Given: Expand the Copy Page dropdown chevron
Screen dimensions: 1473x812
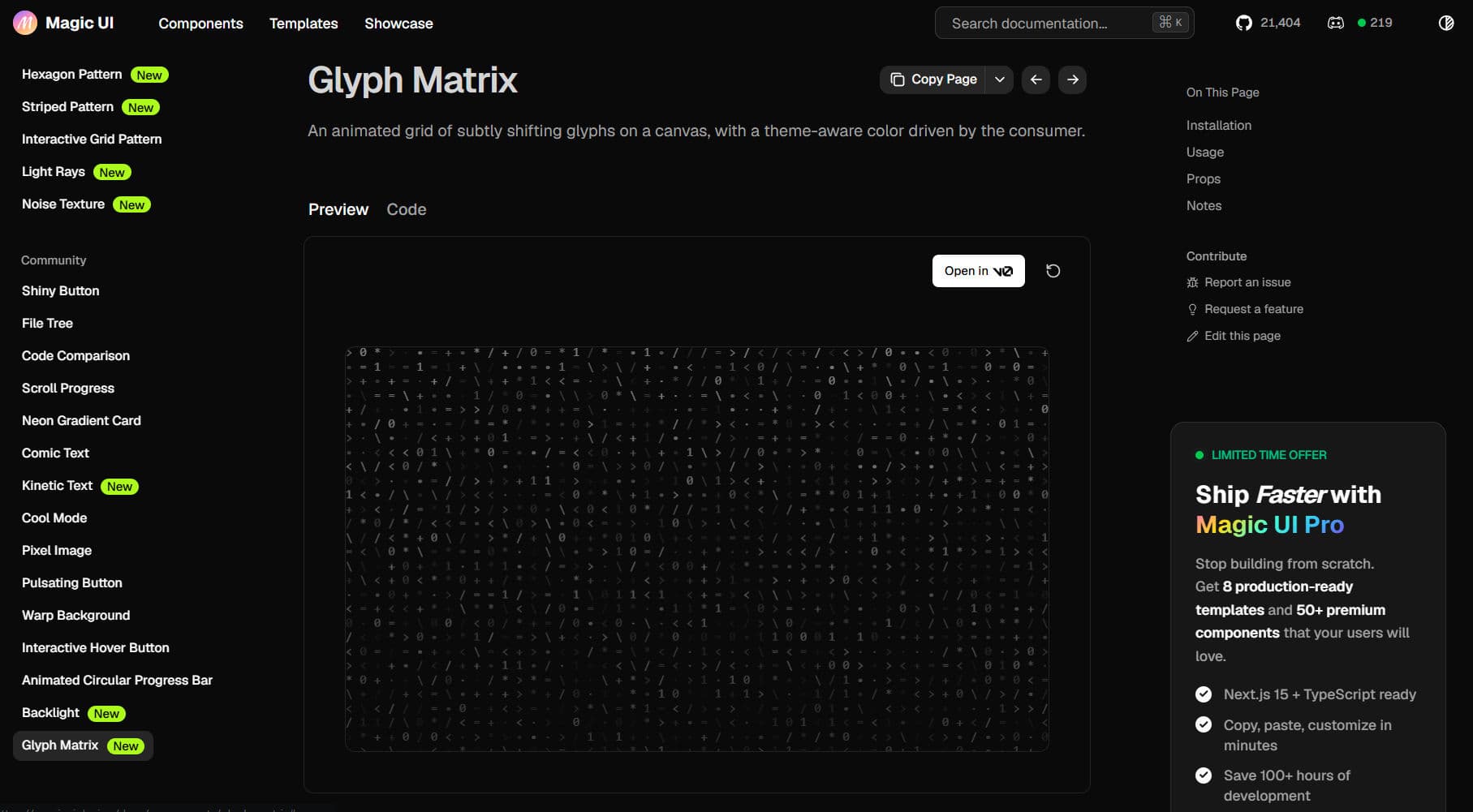Looking at the screenshot, I should point(1000,79).
